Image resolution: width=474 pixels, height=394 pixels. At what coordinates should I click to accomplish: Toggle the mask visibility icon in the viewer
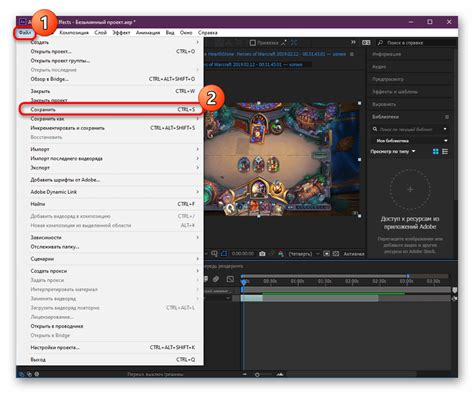pos(224,254)
